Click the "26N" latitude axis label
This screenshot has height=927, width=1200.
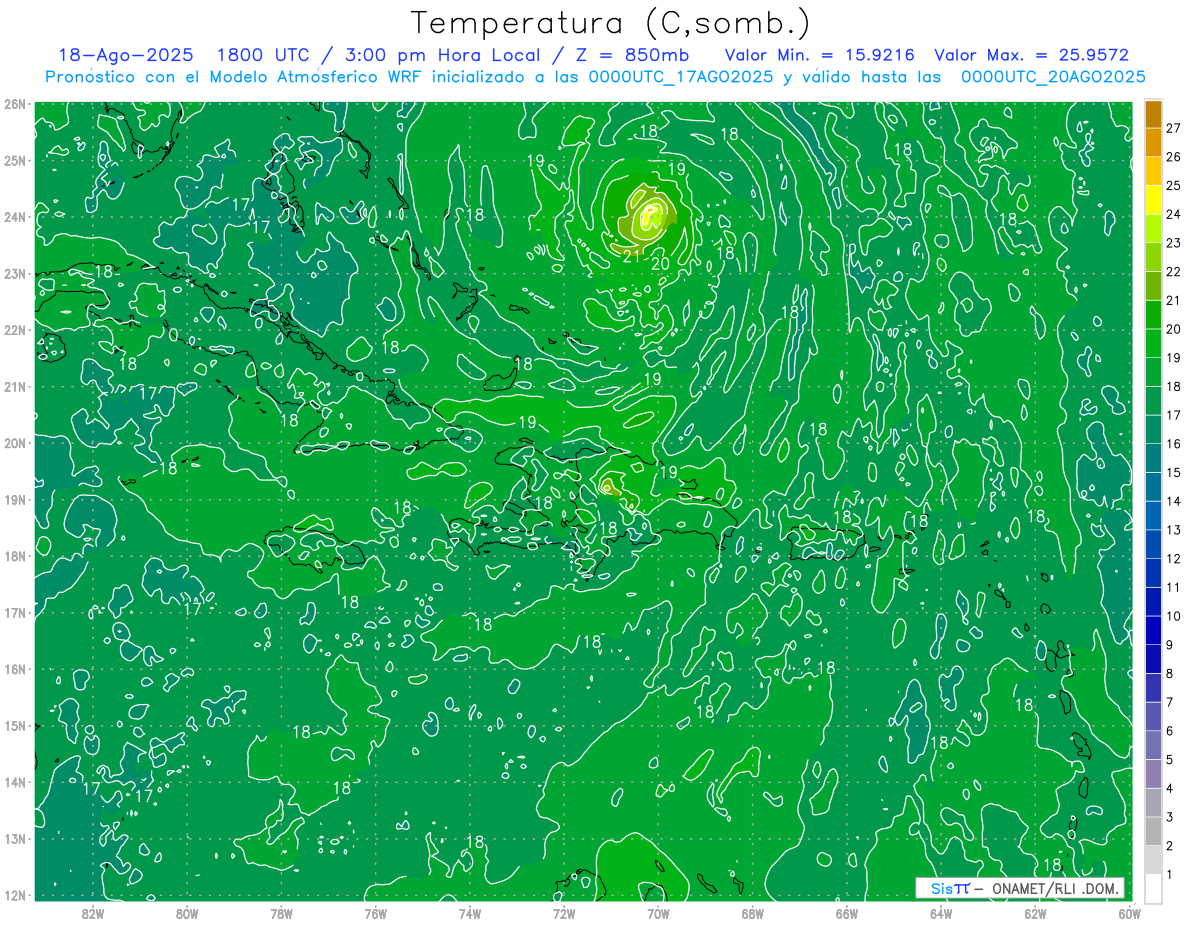(x=15, y=104)
